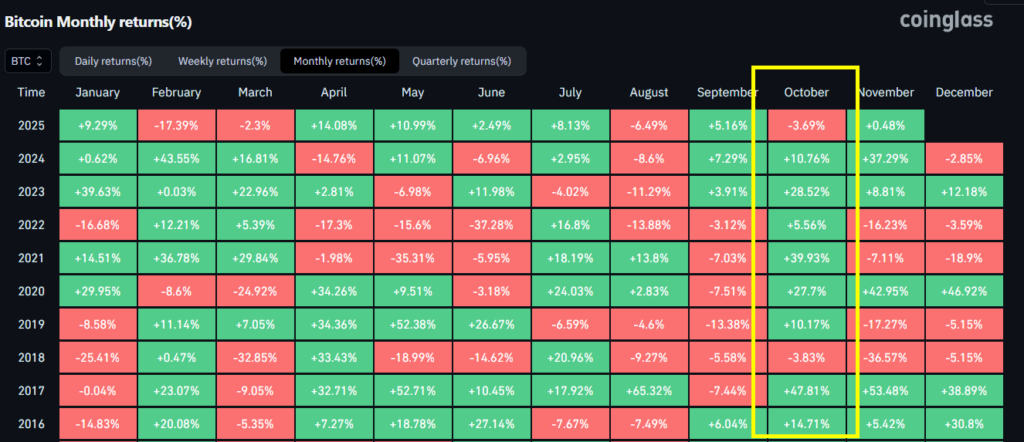
Task: Click the October column header
Action: pos(806,93)
